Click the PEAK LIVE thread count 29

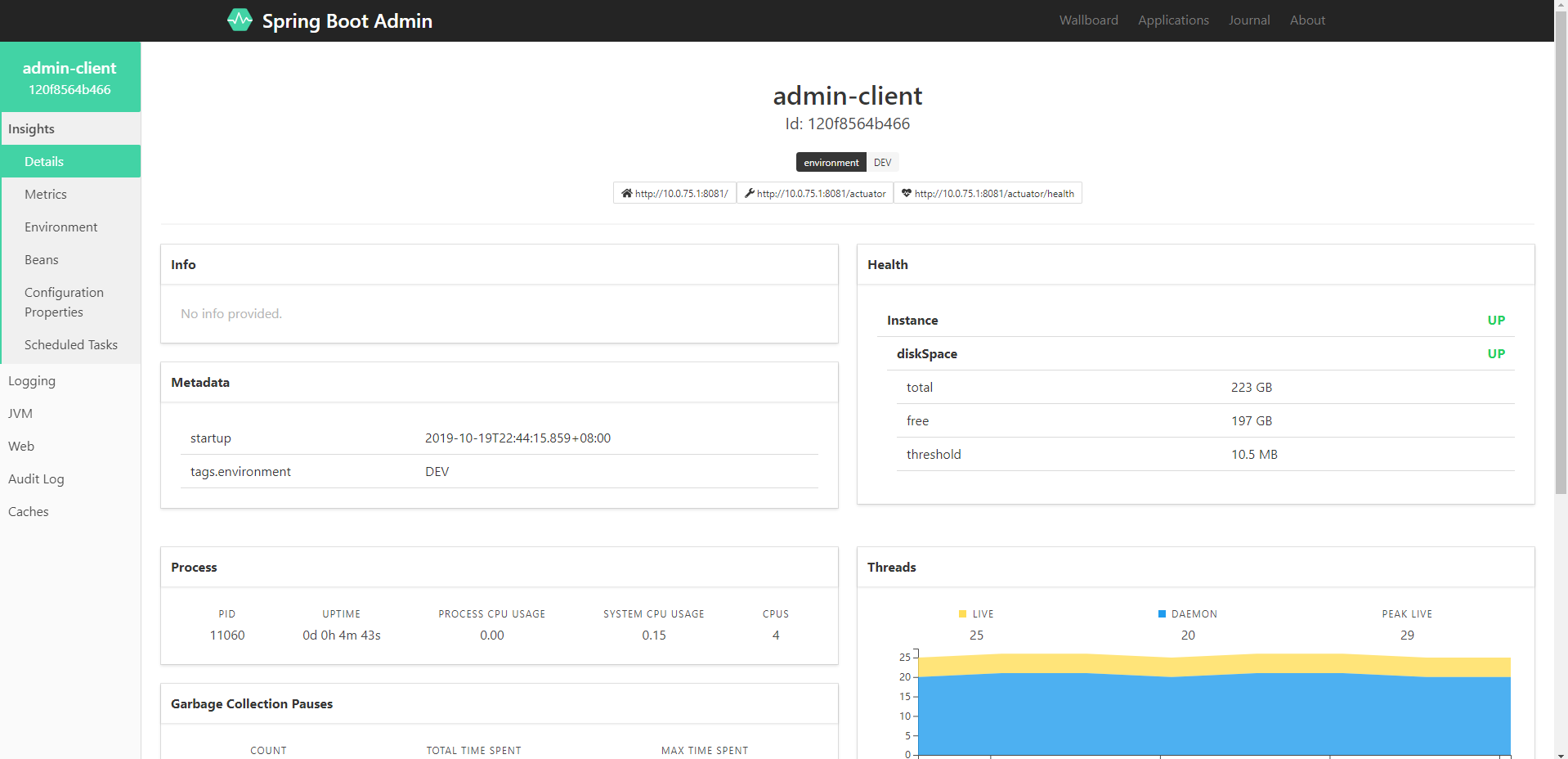pyautogui.click(x=1407, y=635)
